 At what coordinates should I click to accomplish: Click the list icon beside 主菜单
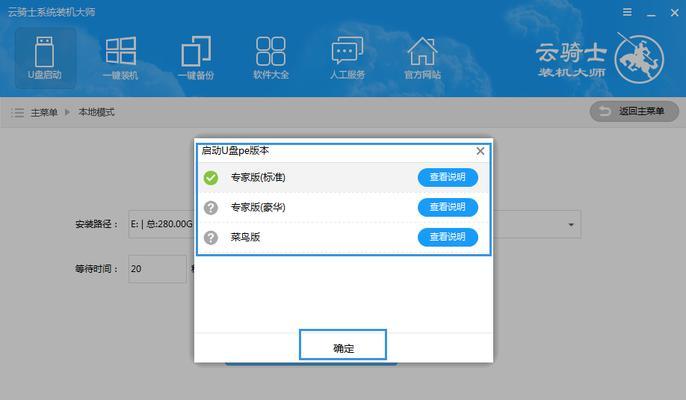pyautogui.click(x=18, y=112)
